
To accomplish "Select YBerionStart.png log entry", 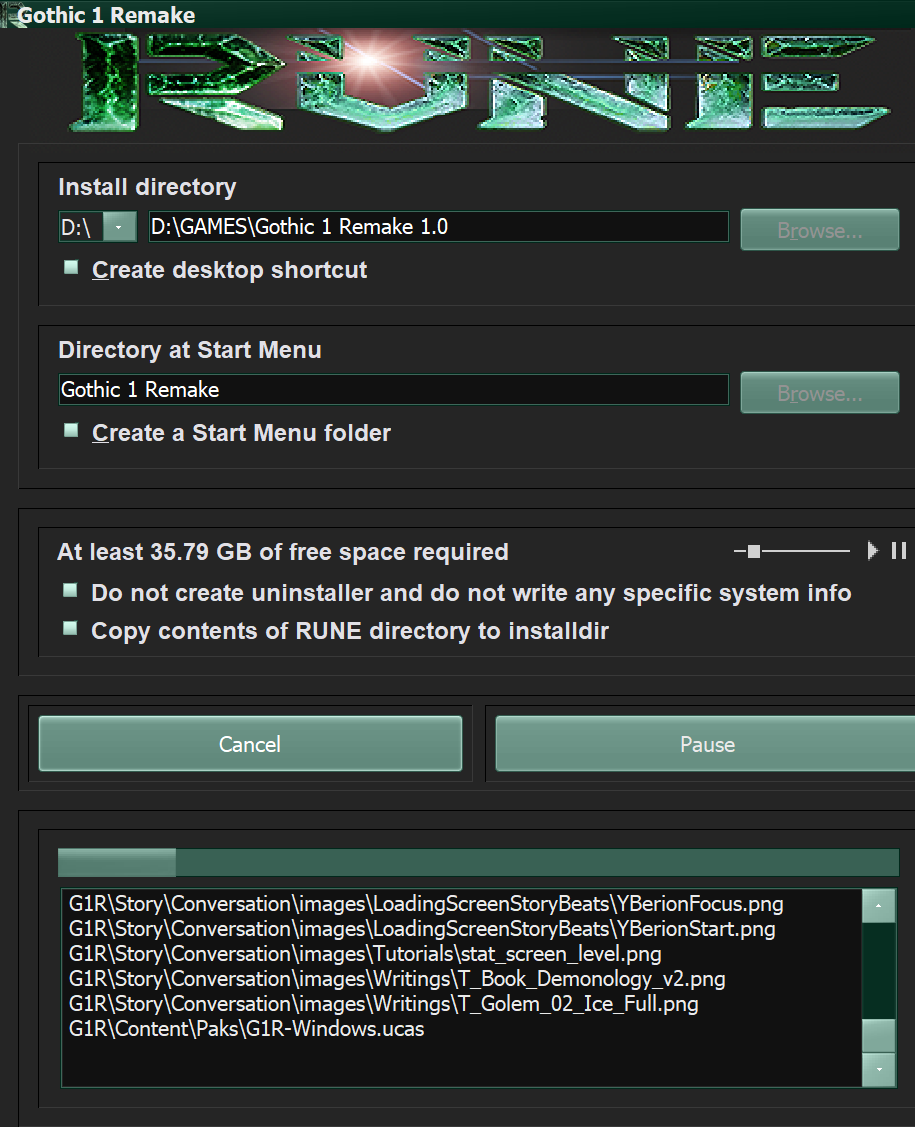I will 422,929.
